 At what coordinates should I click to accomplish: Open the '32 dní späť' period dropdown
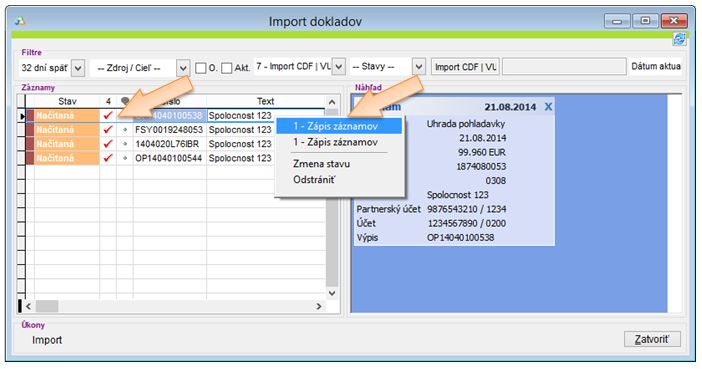(x=78, y=68)
